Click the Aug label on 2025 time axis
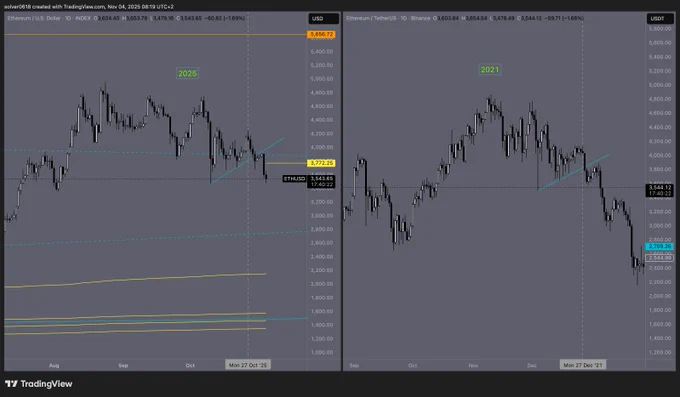 tap(54, 365)
